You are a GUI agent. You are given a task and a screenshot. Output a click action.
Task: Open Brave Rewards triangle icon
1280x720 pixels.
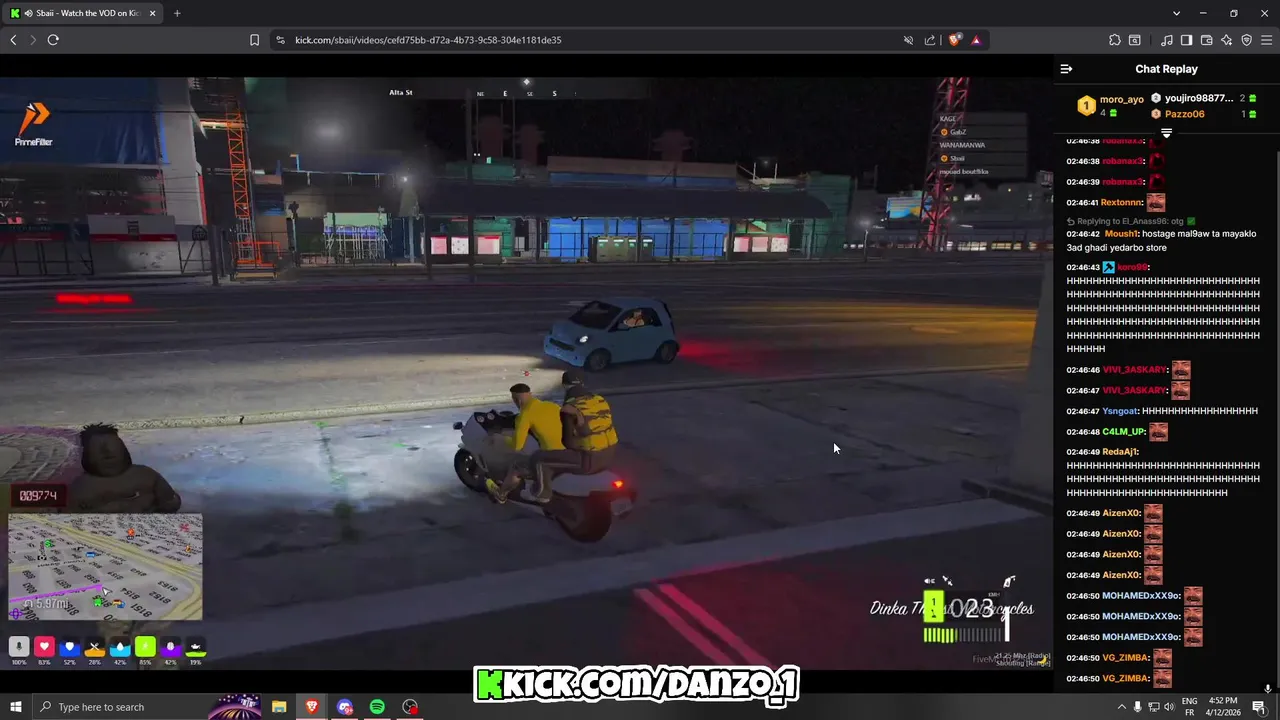(x=976, y=40)
